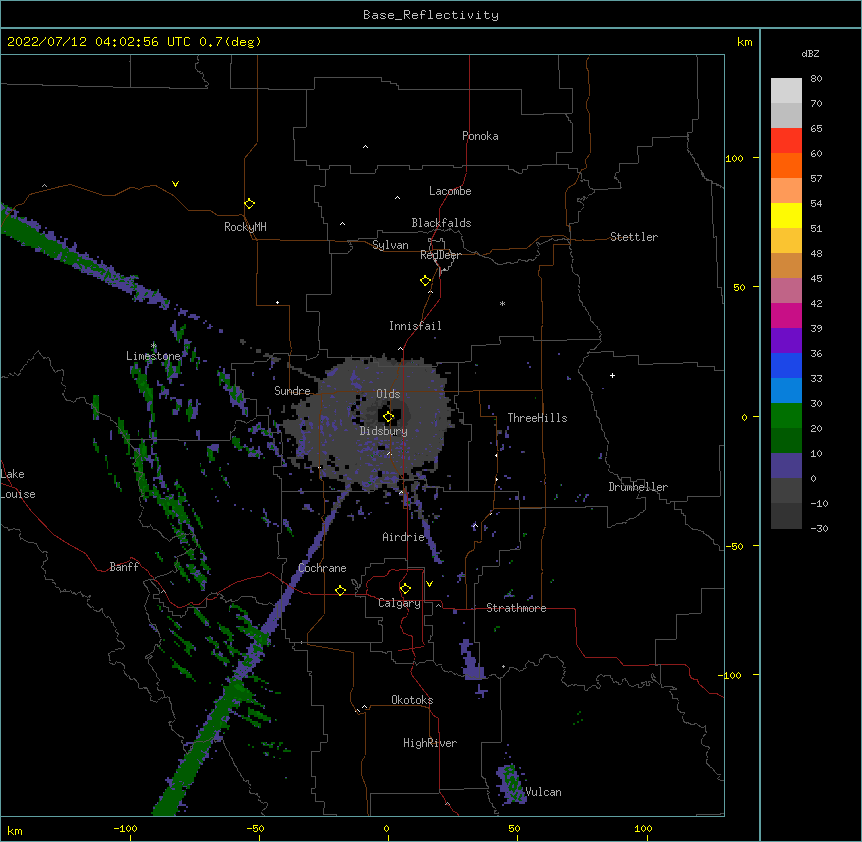Select the yellow diamond marker below RedDeer

pyautogui.click(x=425, y=281)
